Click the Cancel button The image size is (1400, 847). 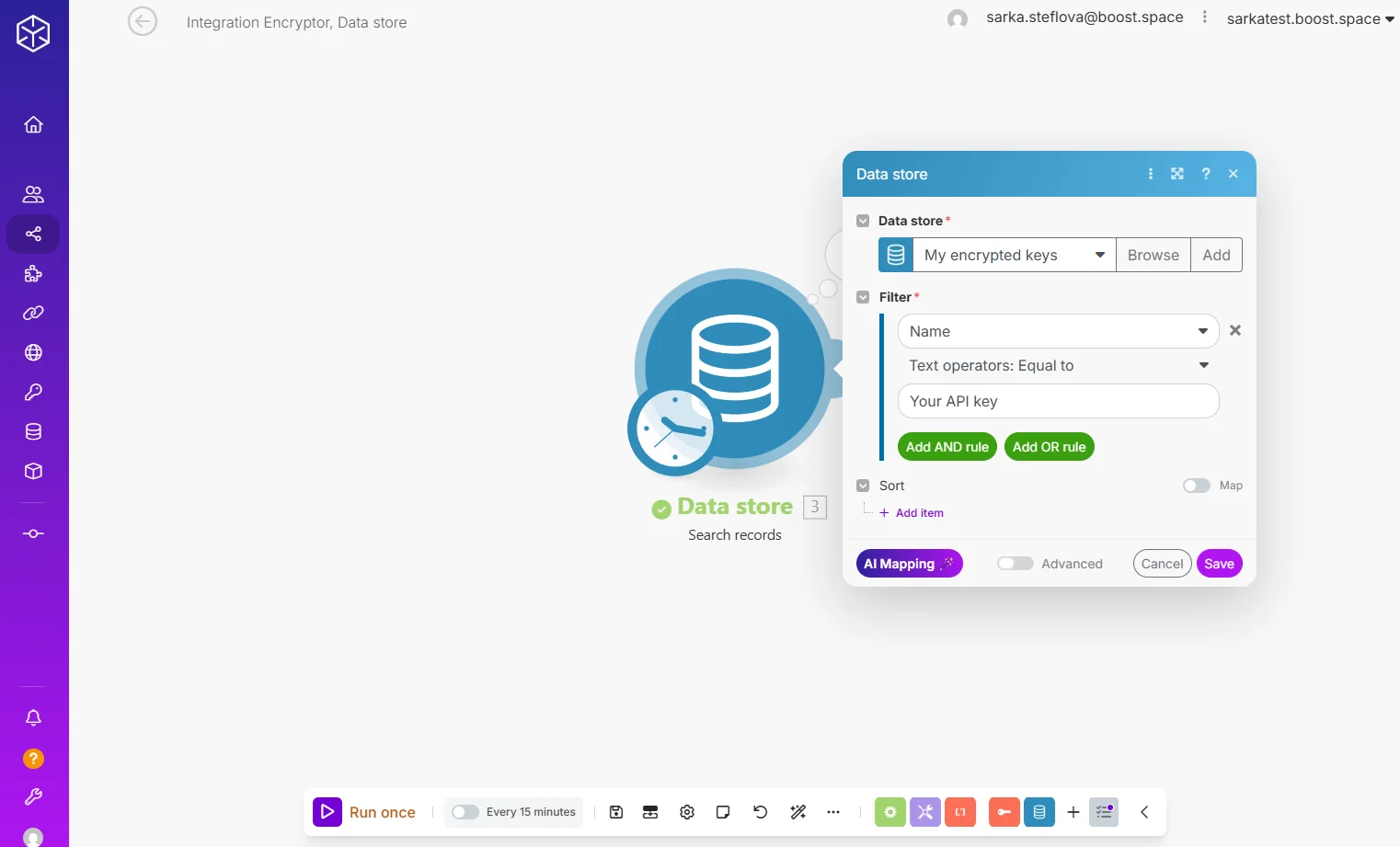click(1163, 564)
